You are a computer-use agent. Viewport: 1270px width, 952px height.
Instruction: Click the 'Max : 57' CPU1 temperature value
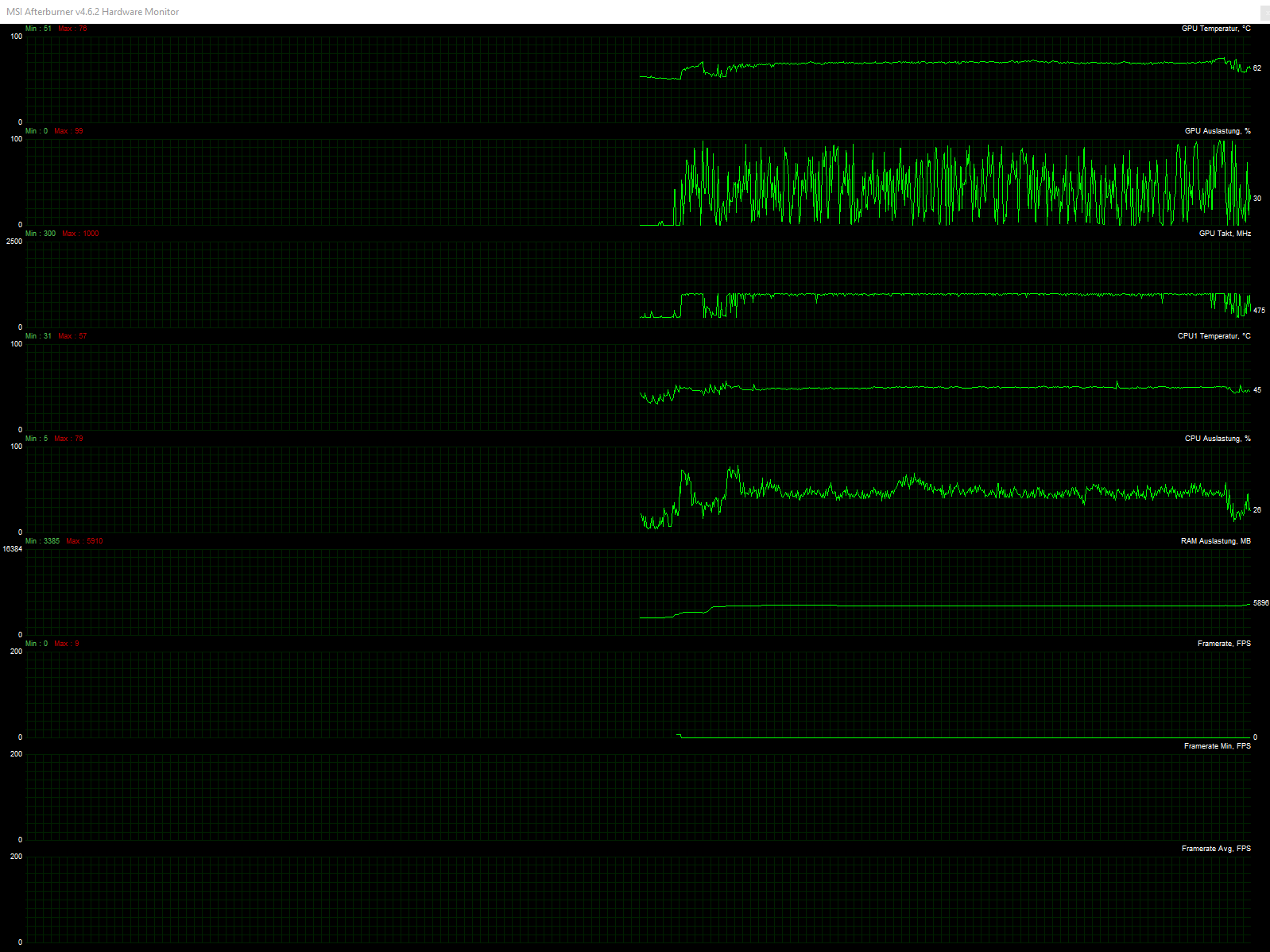coord(72,336)
